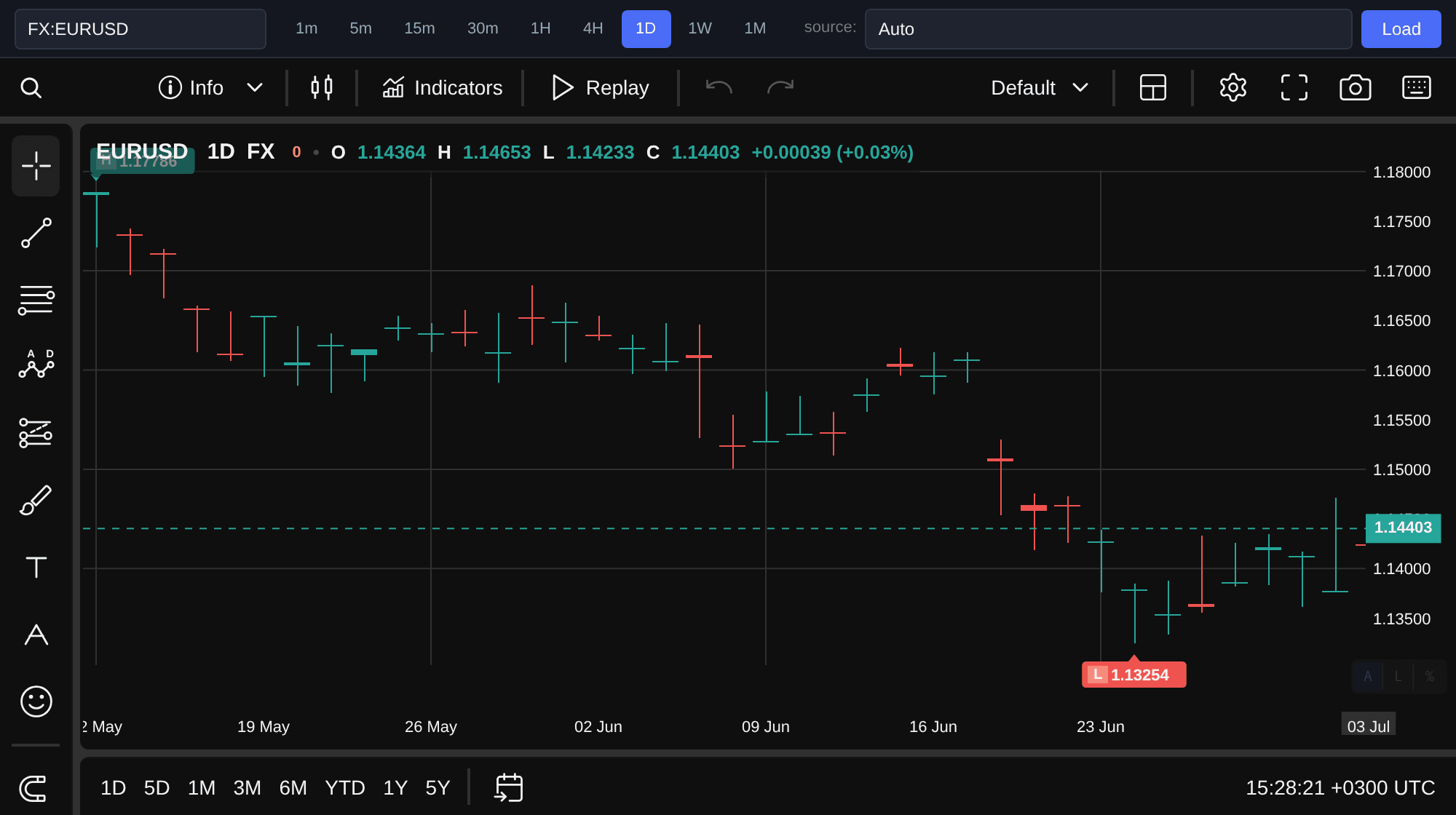1456x815 pixels.
Task: Click the Load button
Action: [1401, 29]
